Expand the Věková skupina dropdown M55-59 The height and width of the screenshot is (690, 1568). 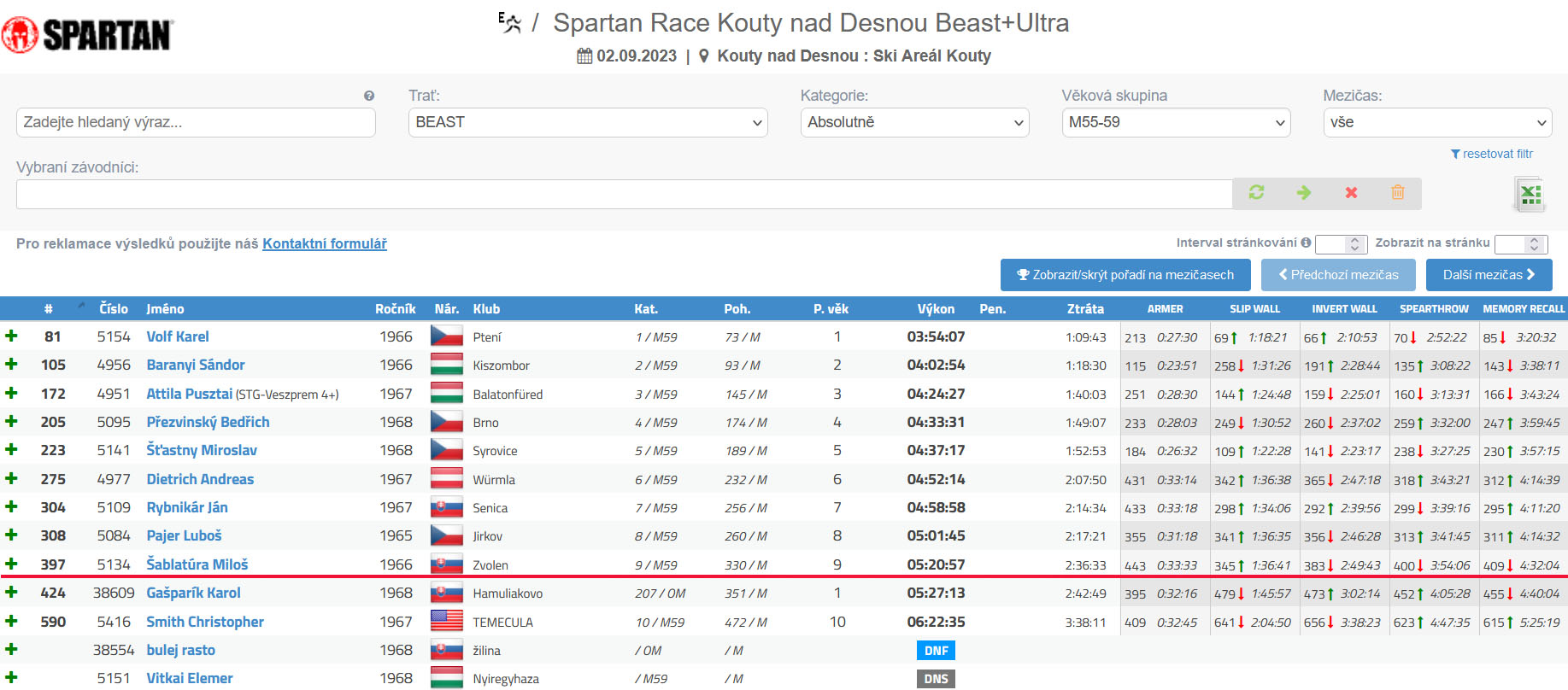pyautogui.click(x=1176, y=122)
